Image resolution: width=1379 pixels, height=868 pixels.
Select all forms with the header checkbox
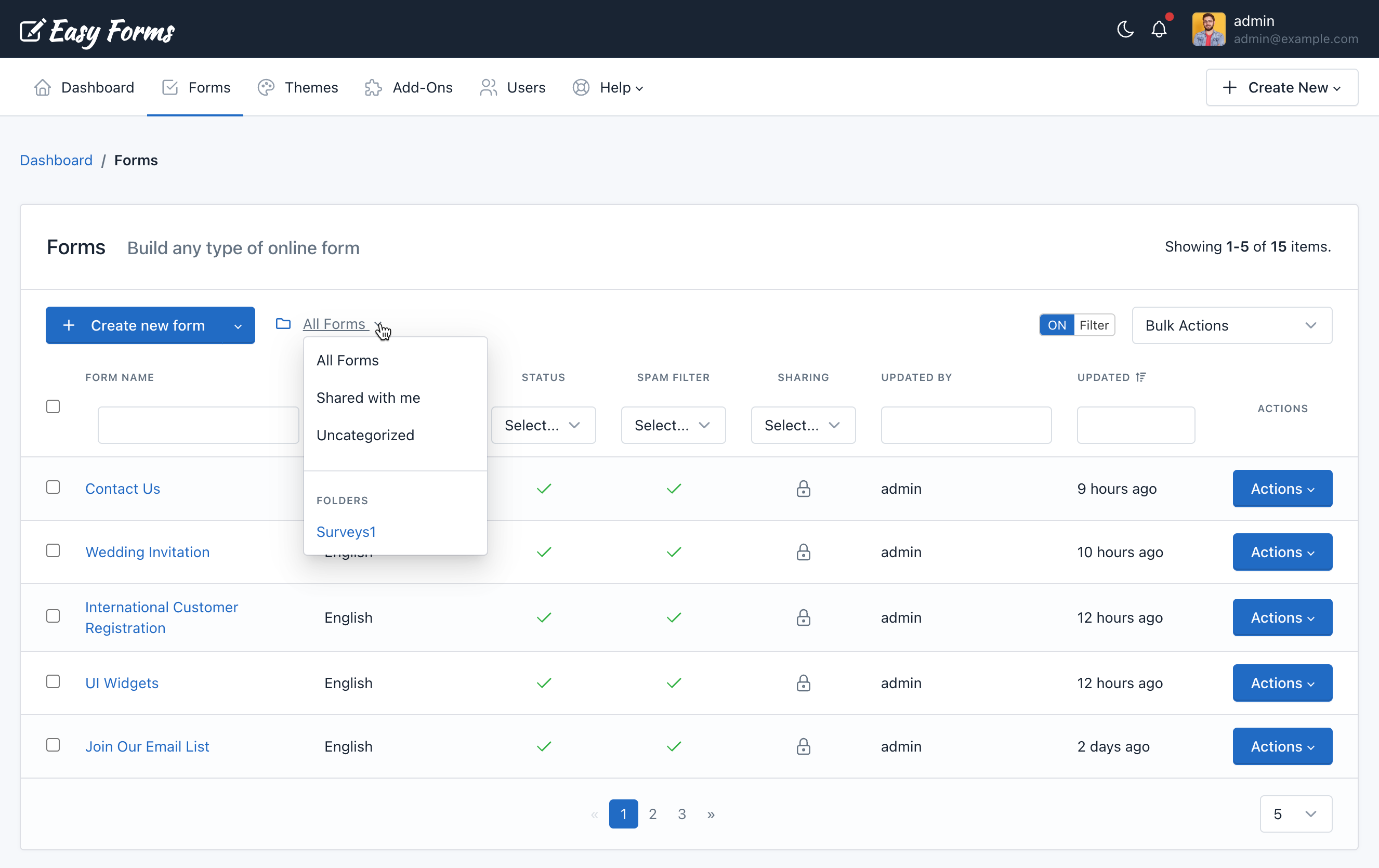click(x=52, y=406)
